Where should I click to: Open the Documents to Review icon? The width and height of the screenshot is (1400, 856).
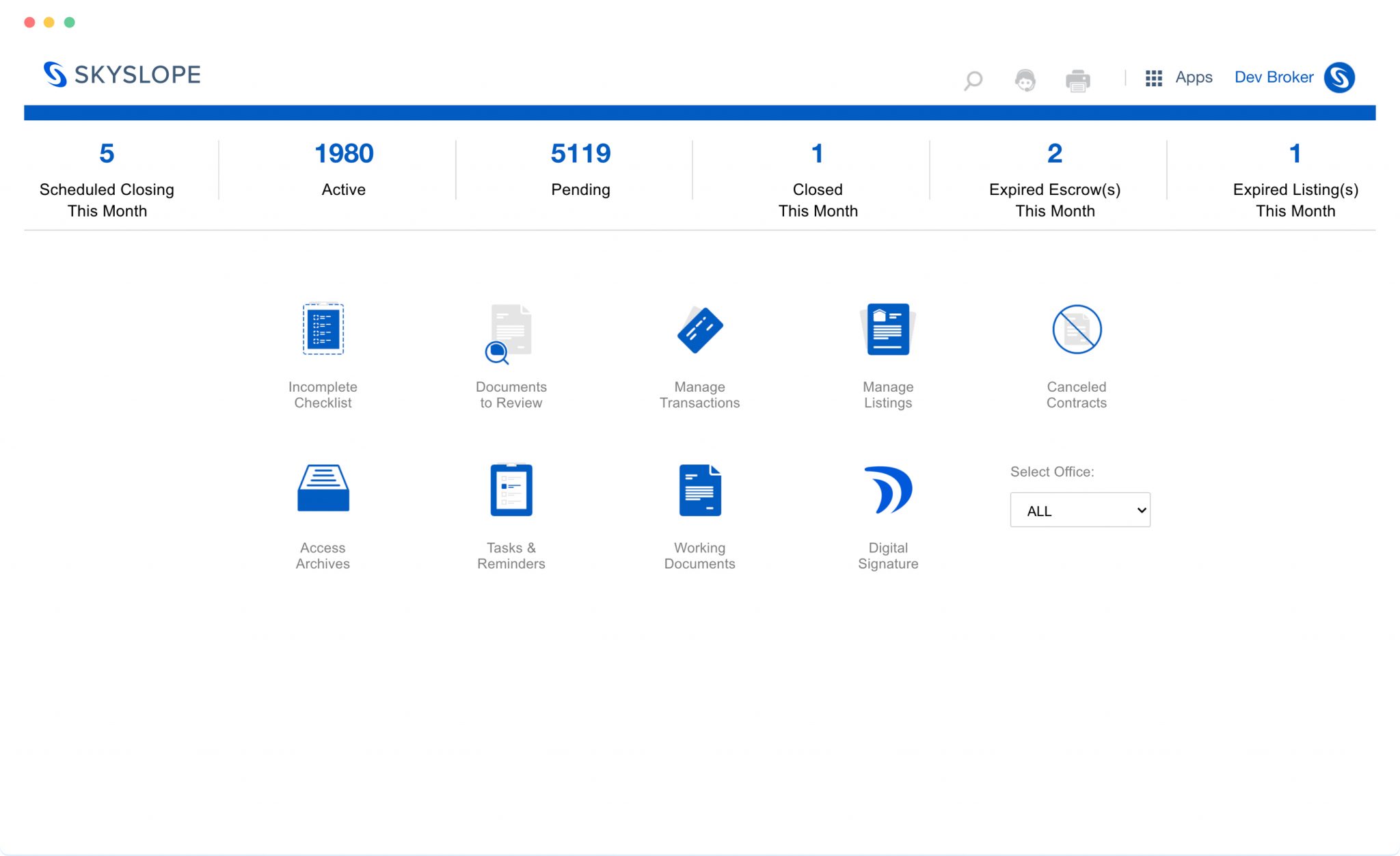(x=510, y=332)
